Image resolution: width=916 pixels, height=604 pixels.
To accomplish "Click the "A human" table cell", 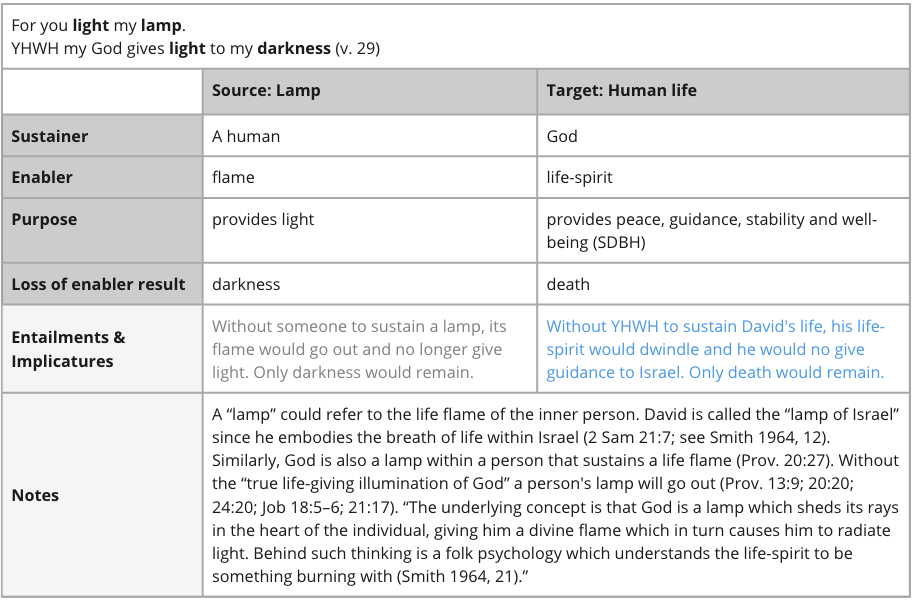I will click(x=246, y=136).
